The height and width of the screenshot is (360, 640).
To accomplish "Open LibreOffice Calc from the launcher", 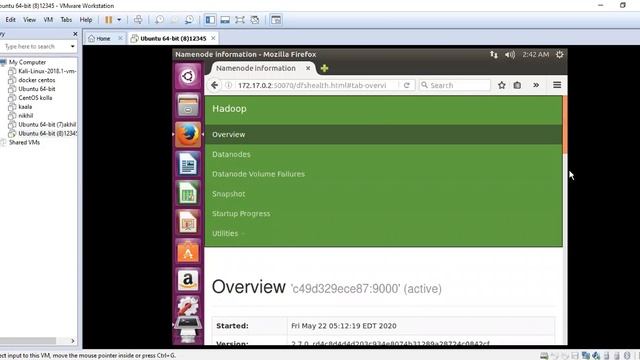I will point(188,193).
